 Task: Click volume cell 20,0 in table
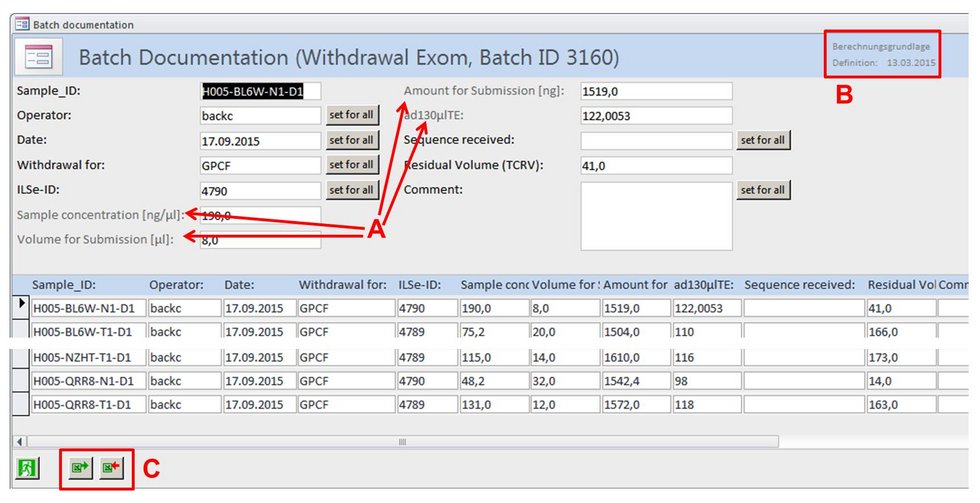coord(565,331)
